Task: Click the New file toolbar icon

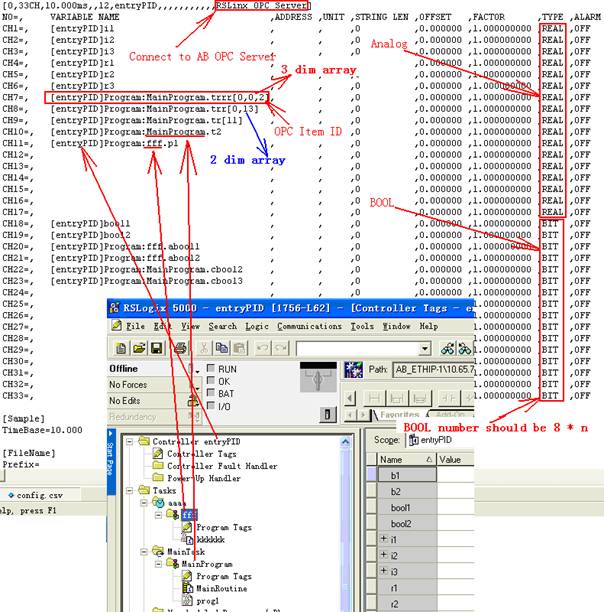Action: point(121,348)
